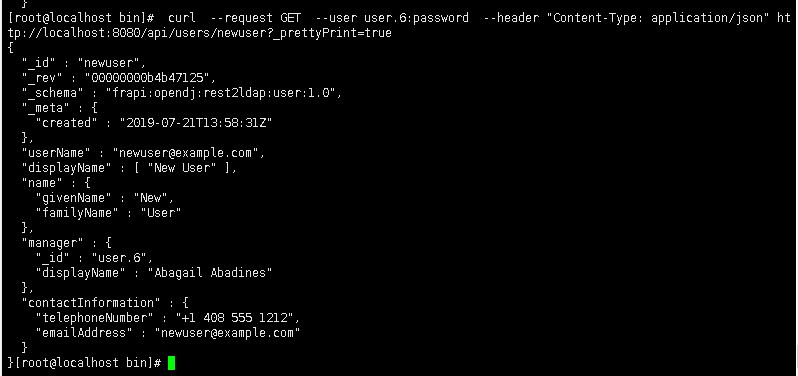
Task: Click the familyName "User" value
Action: tap(161, 213)
